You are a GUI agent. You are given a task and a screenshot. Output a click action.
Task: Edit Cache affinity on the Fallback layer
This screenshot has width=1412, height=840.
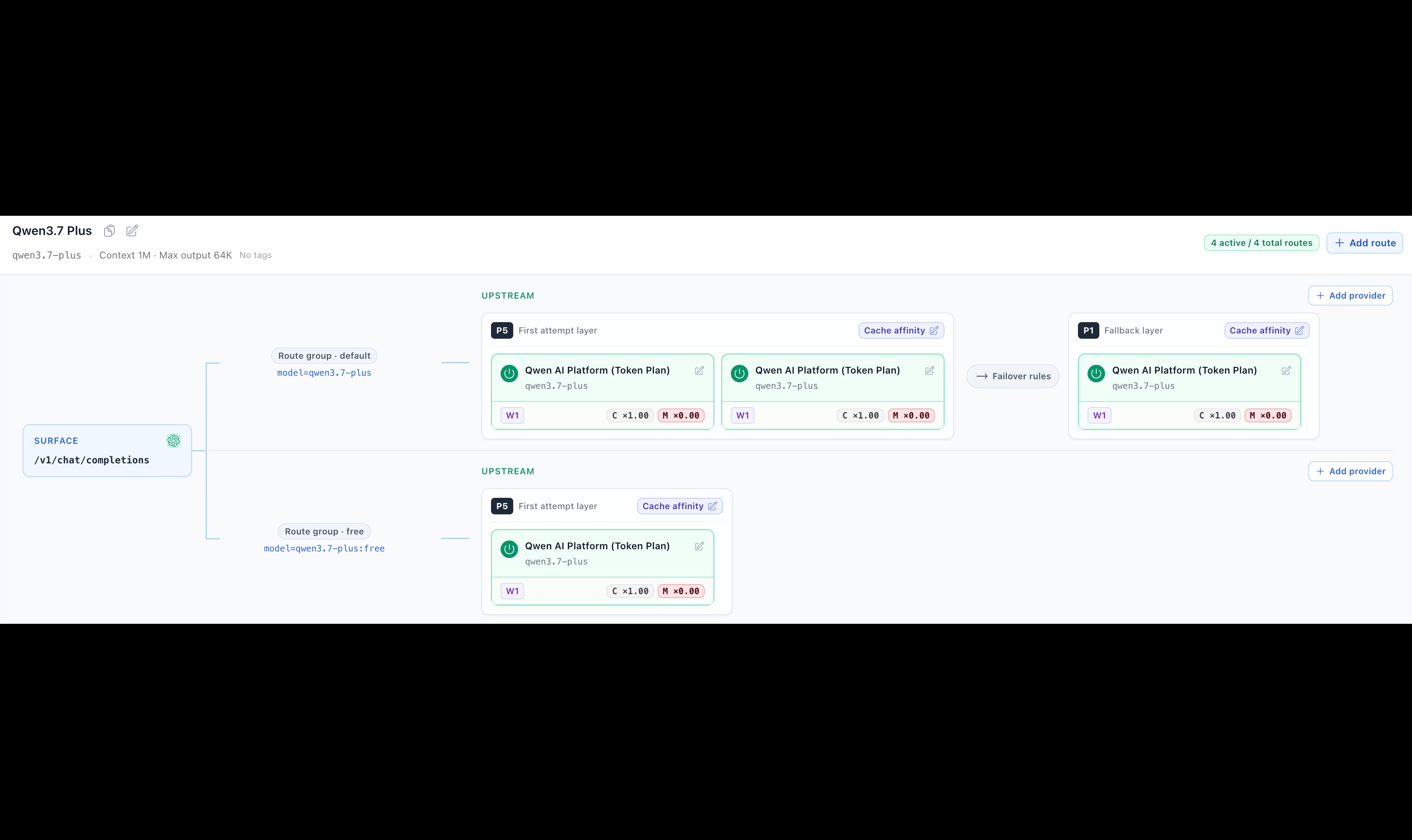click(1266, 330)
